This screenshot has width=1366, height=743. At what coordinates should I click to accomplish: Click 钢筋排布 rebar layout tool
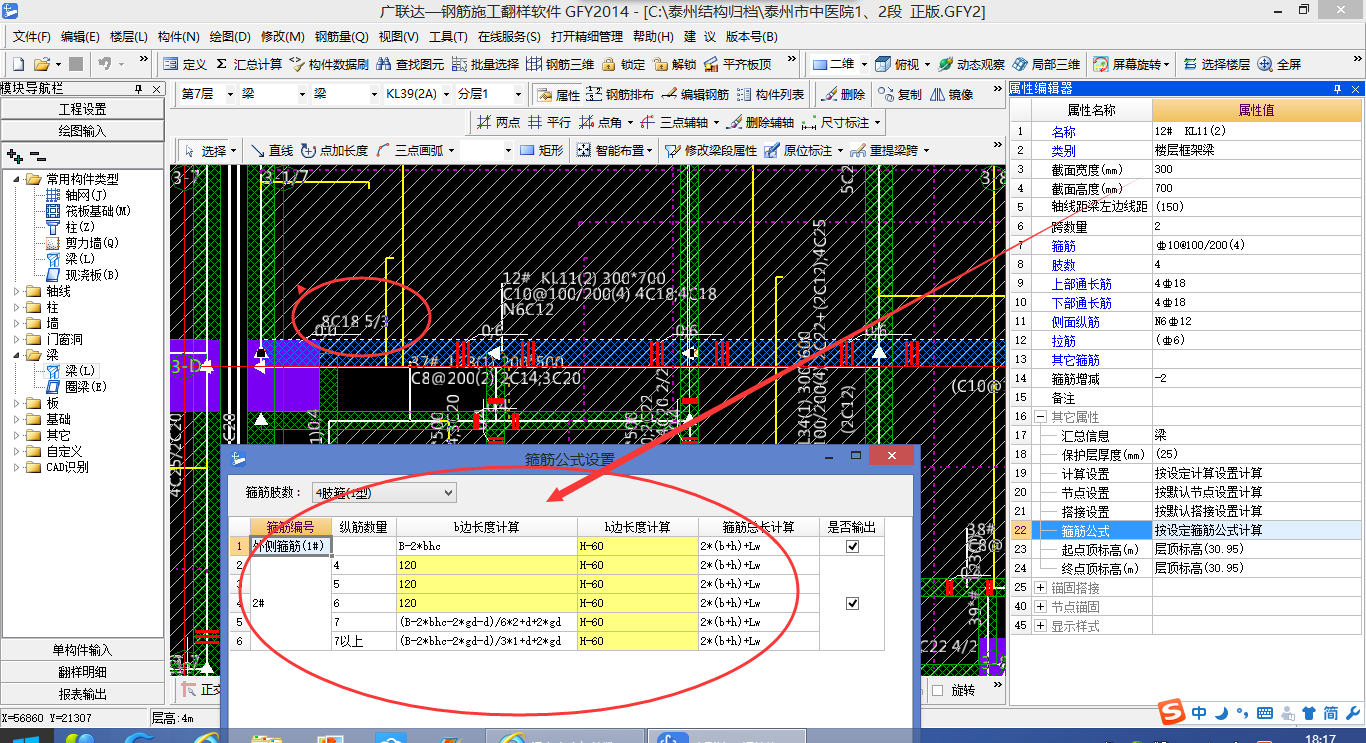(x=620, y=95)
